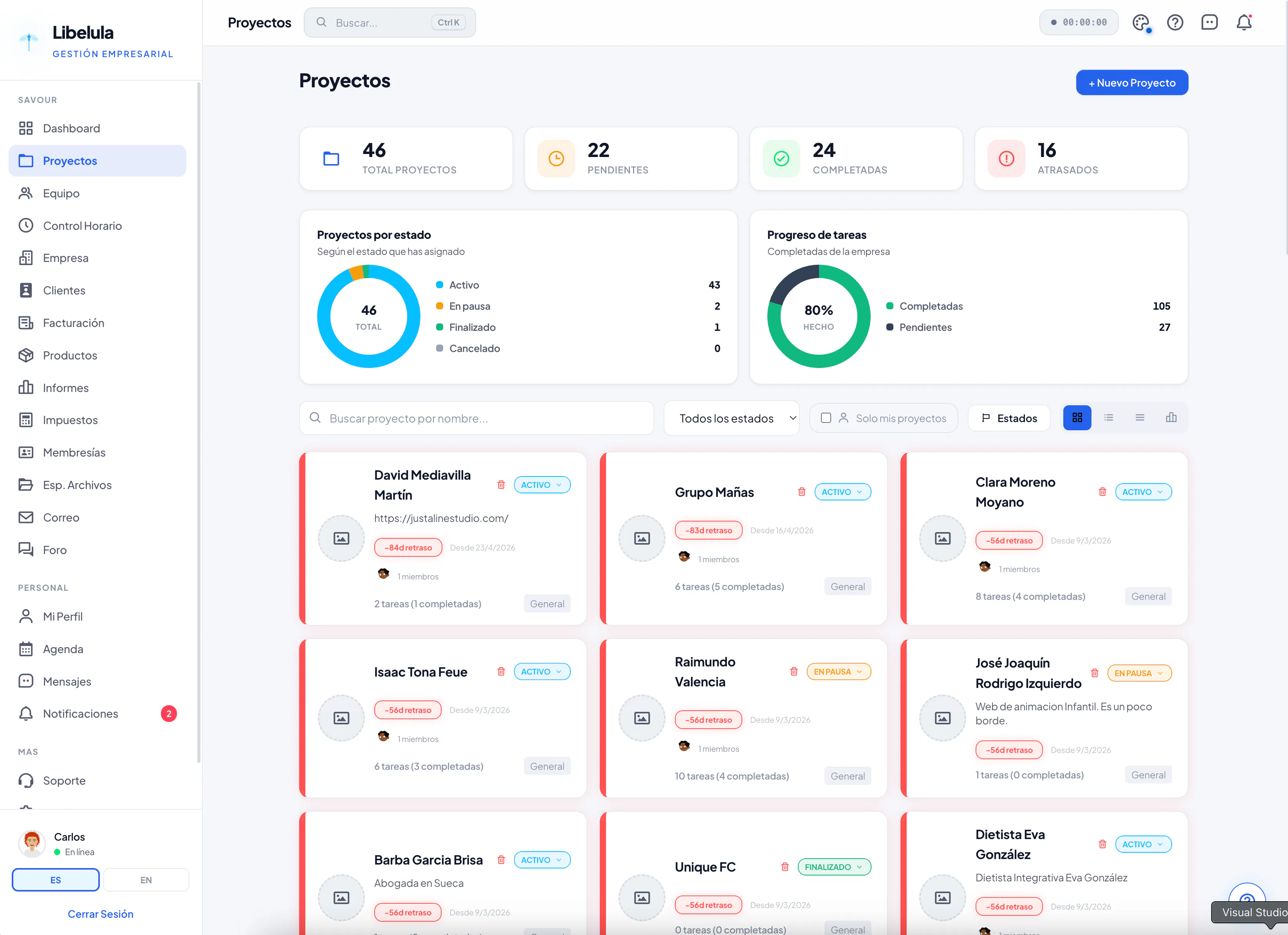Go to Dashboard in sidebar
This screenshot has width=1288, height=935.
[x=97, y=128]
